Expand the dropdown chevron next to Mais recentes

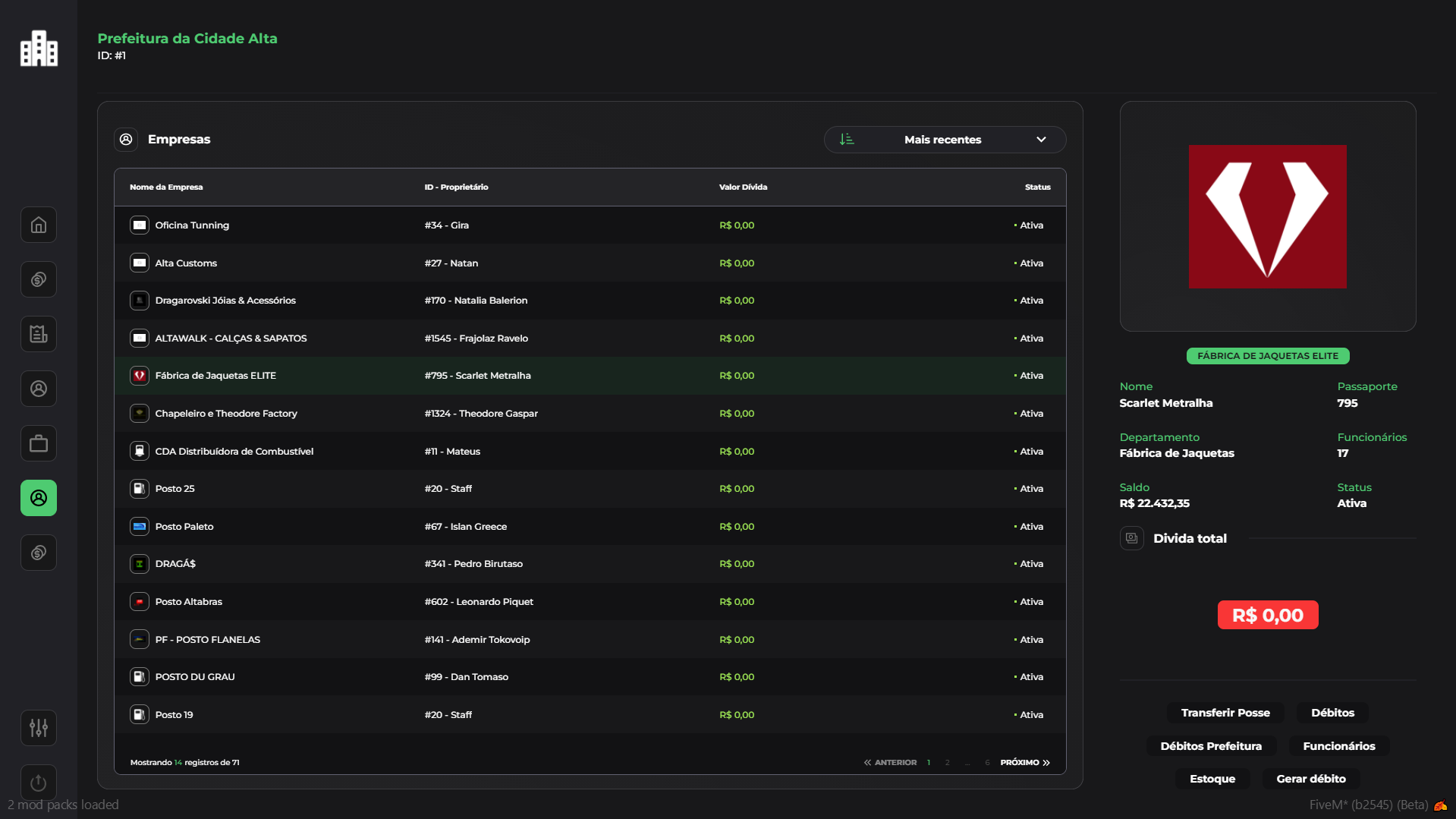[1041, 140]
